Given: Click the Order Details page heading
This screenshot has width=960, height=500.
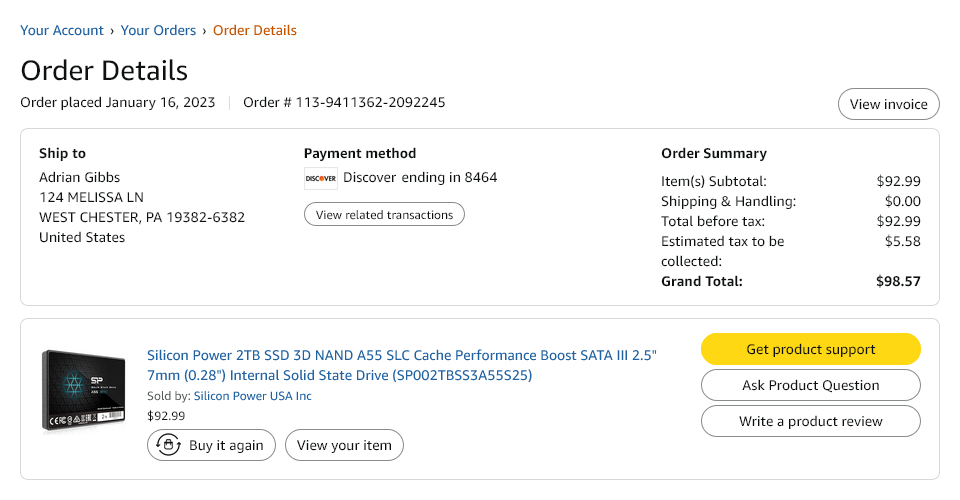Looking at the screenshot, I should coord(104,70).
